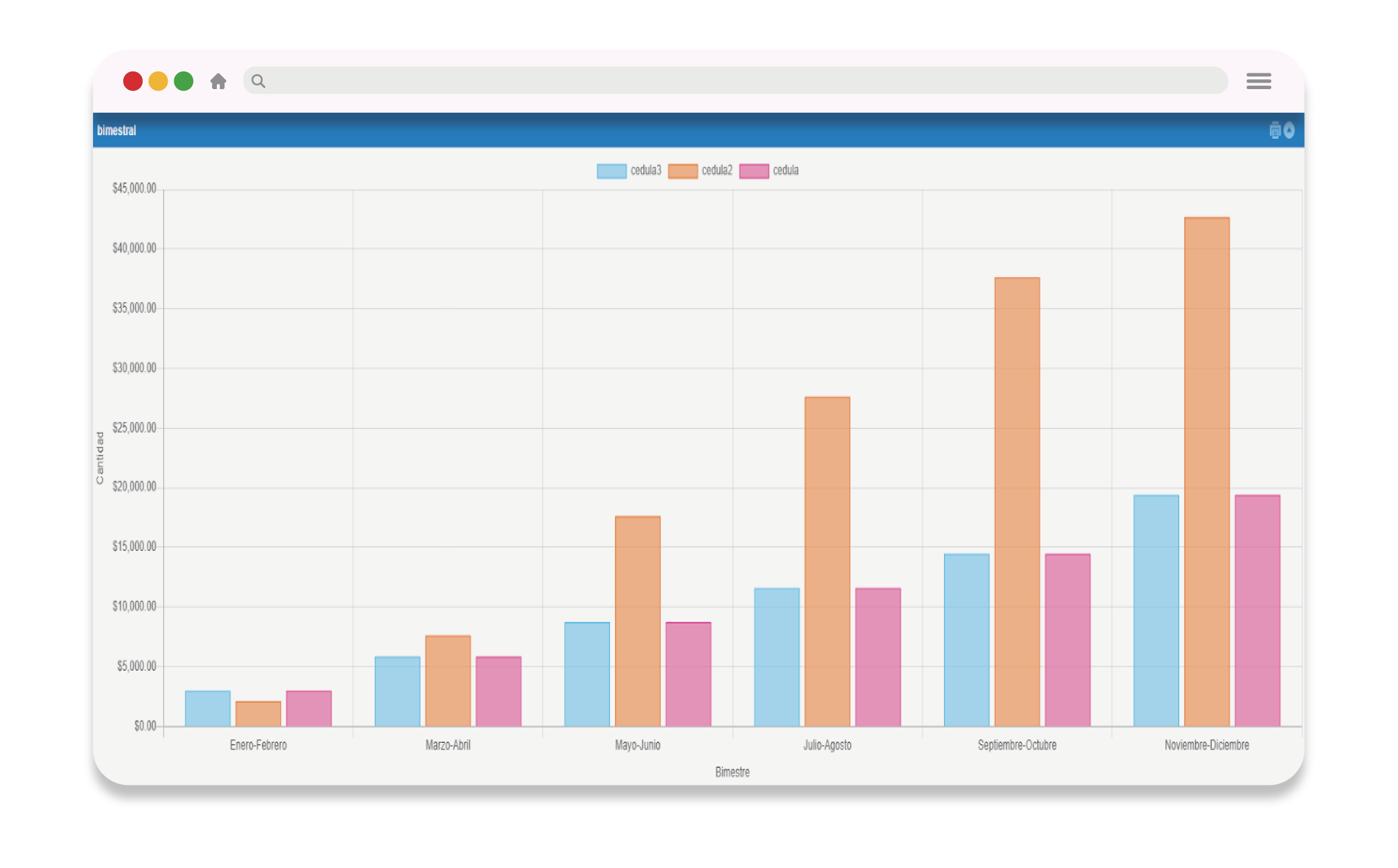Toggle cedula2 series via legend swatch

pos(683,171)
